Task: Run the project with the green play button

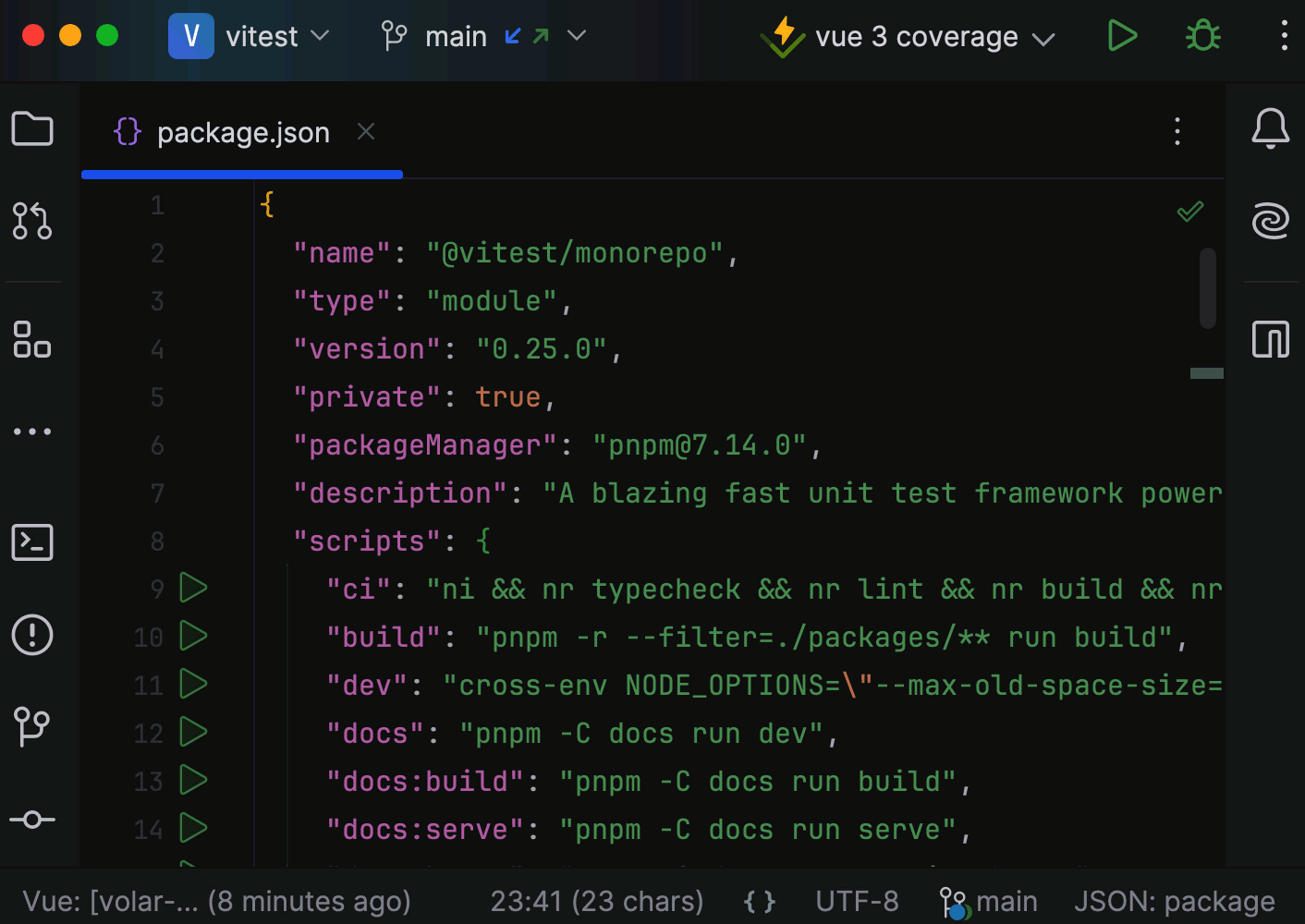Action: click(x=1122, y=36)
